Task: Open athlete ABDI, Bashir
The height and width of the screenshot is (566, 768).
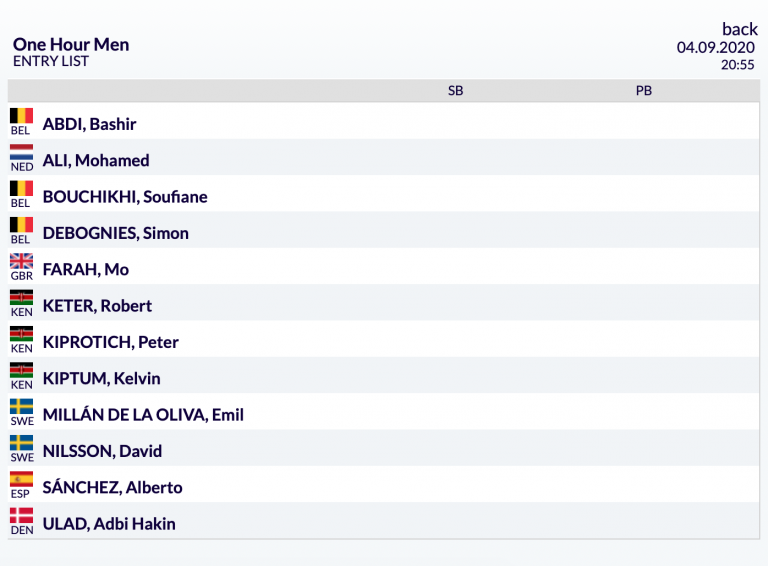Action: coord(89,124)
